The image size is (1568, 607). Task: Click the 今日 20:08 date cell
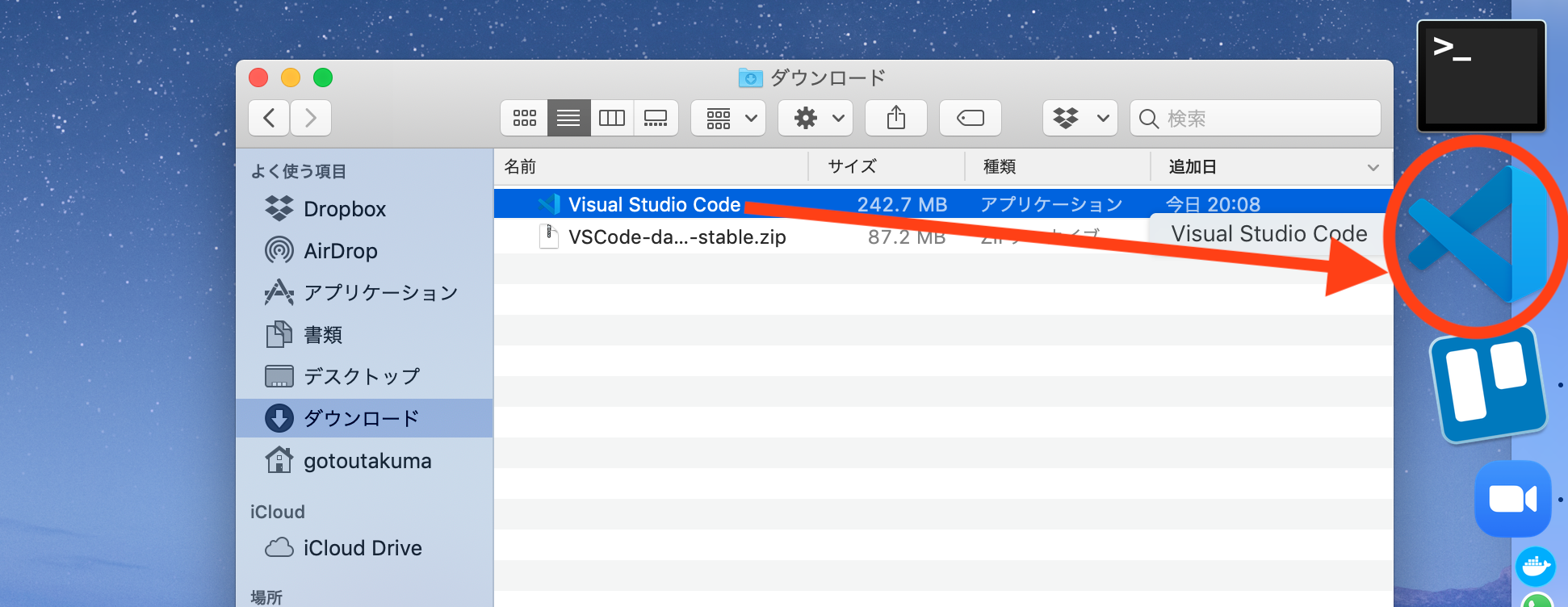1213,204
